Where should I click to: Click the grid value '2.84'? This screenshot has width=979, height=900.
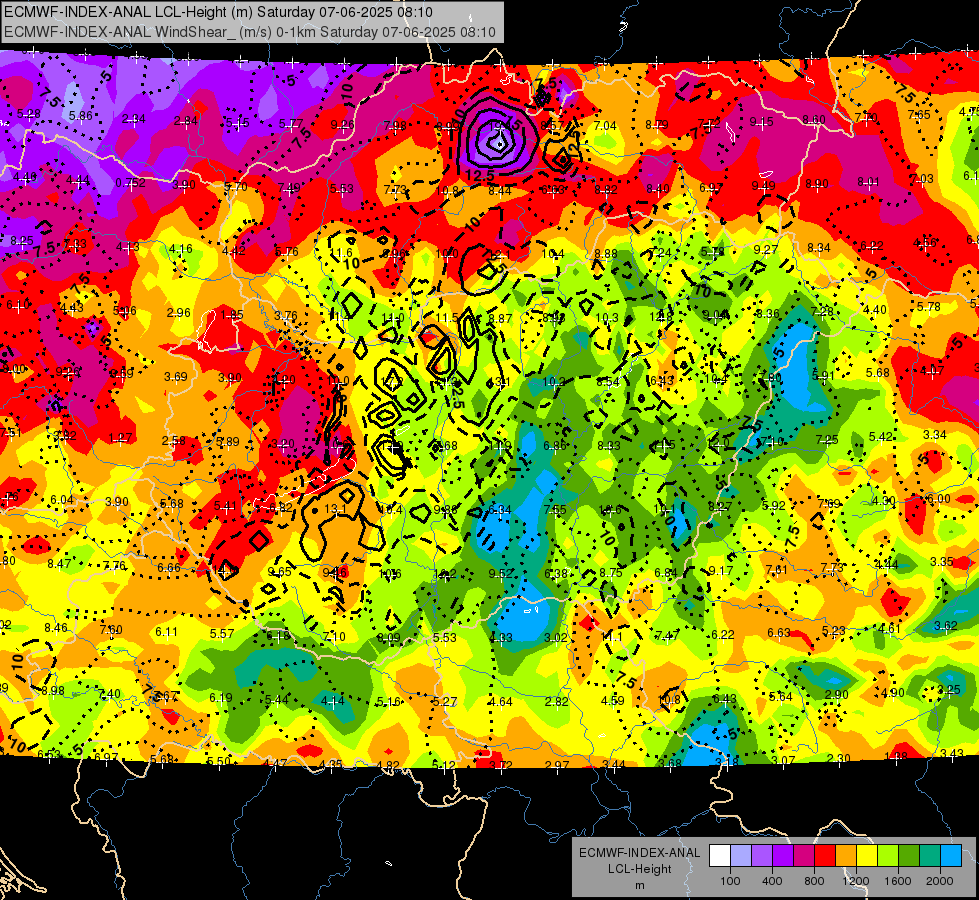(186, 121)
